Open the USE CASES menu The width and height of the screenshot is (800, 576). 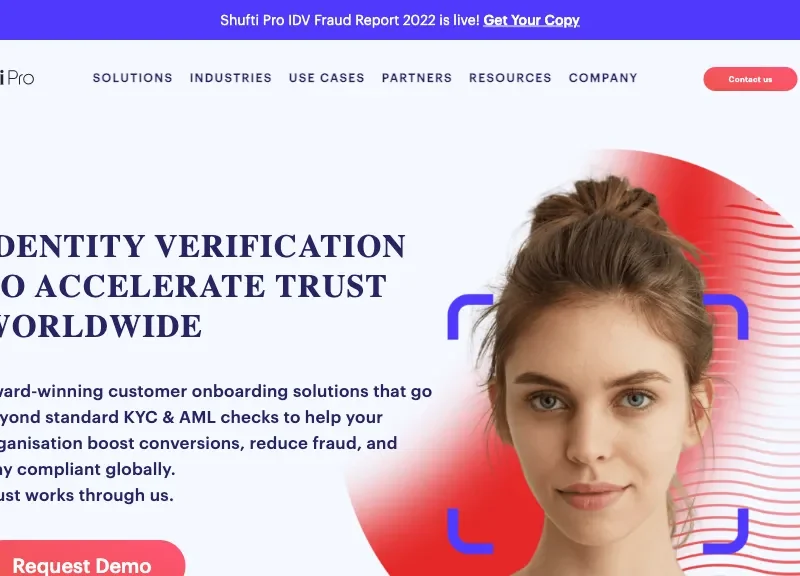[x=327, y=78]
